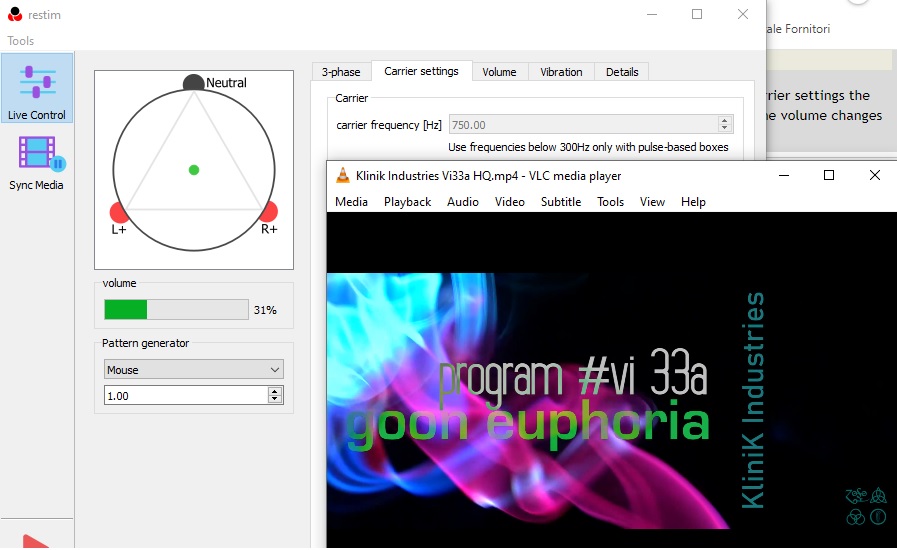Maximize the restim window
The width and height of the screenshot is (897, 550).
point(697,14)
